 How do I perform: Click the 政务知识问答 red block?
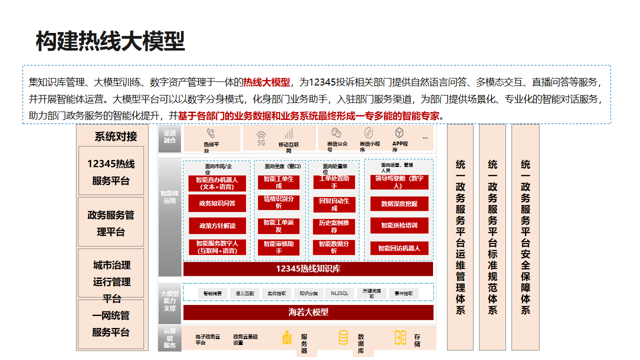(x=217, y=203)
